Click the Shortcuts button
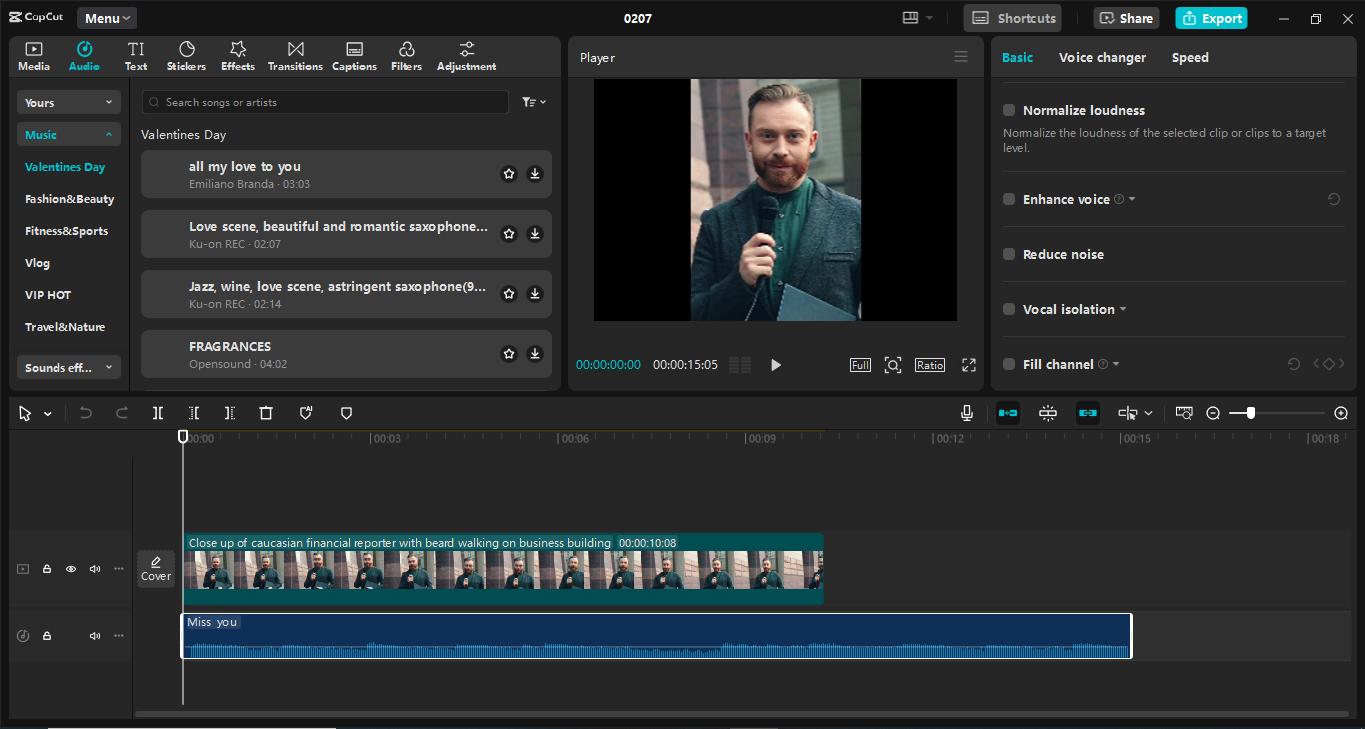This screenshot has height=729, width=1365. click(1012, 17)
